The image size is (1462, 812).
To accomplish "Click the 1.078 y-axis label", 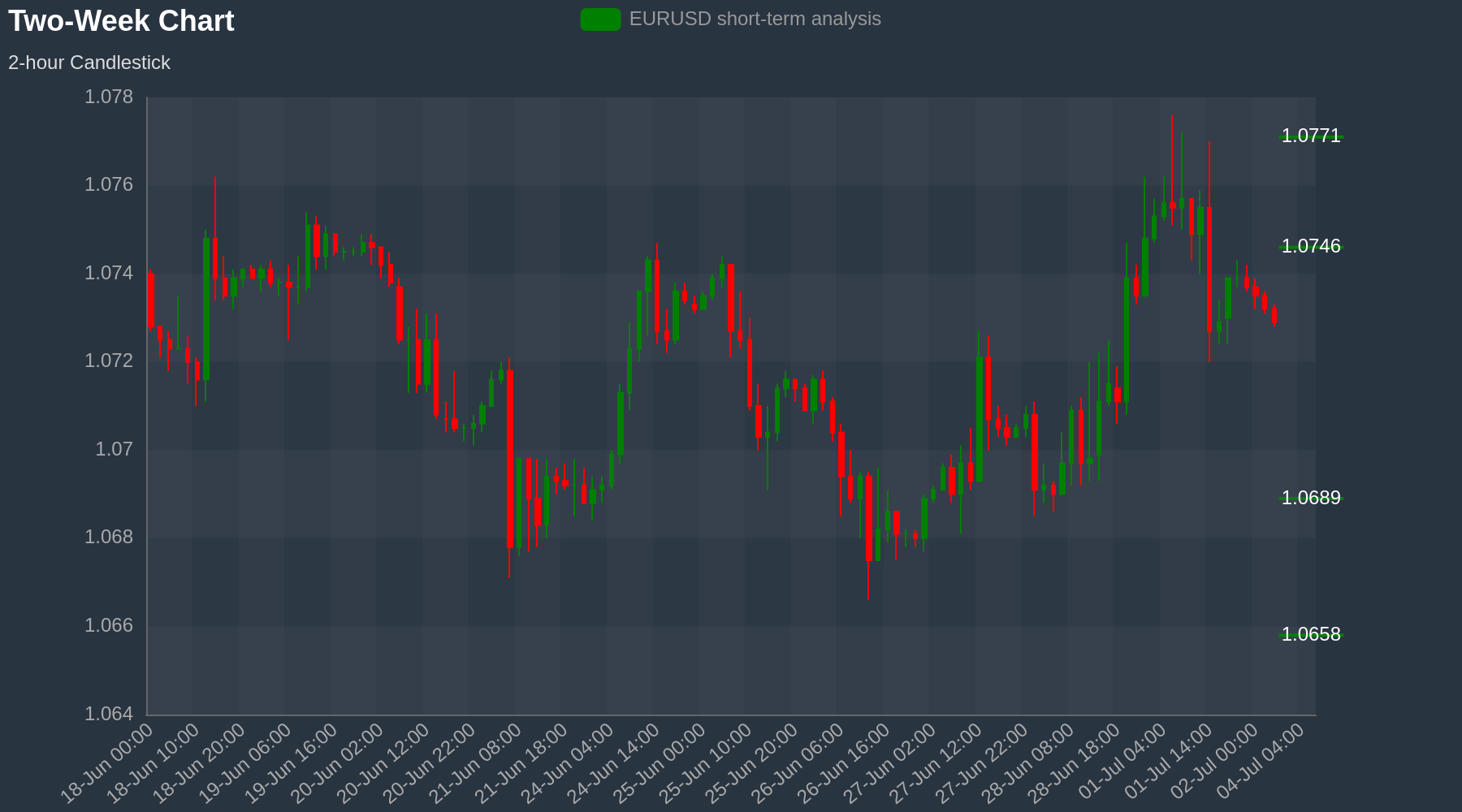I will pyautogui.click(x=109, y=97).
